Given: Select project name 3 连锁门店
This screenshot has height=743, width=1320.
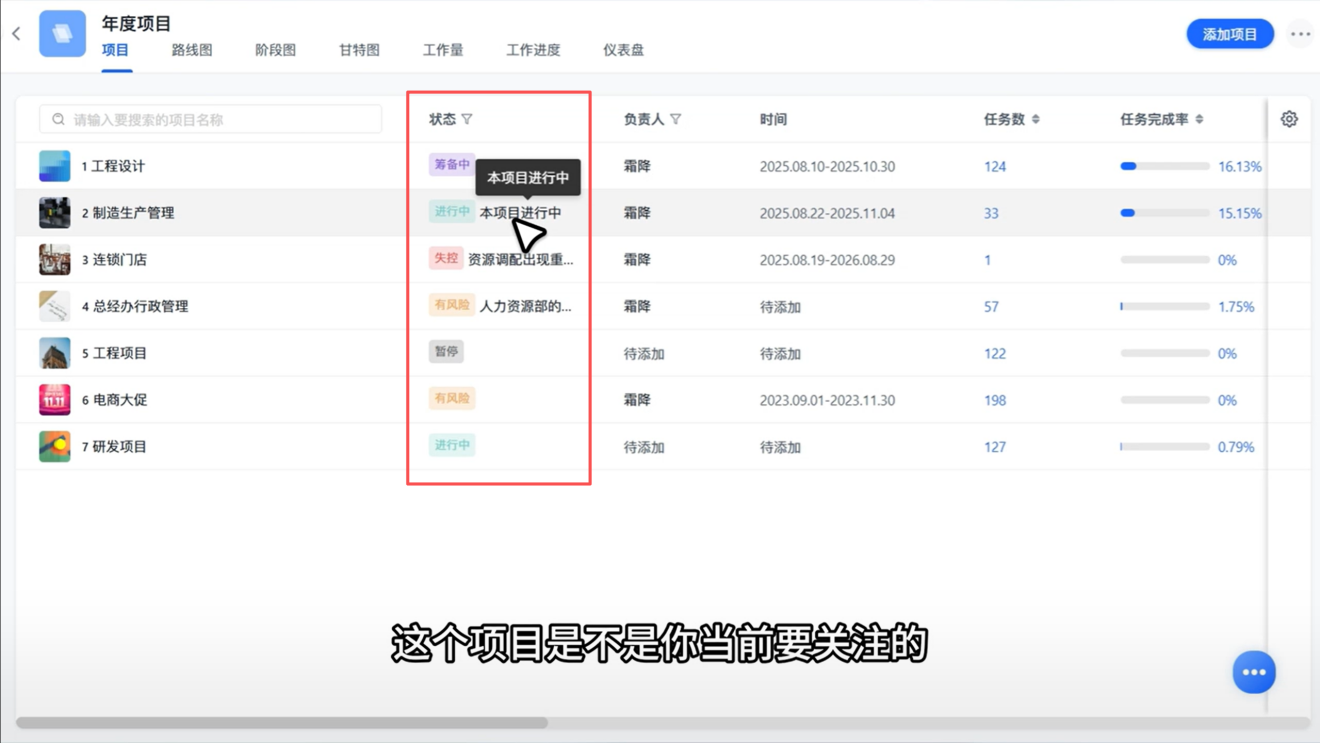Looking at the screenshot, I should (x=114, y=259).
